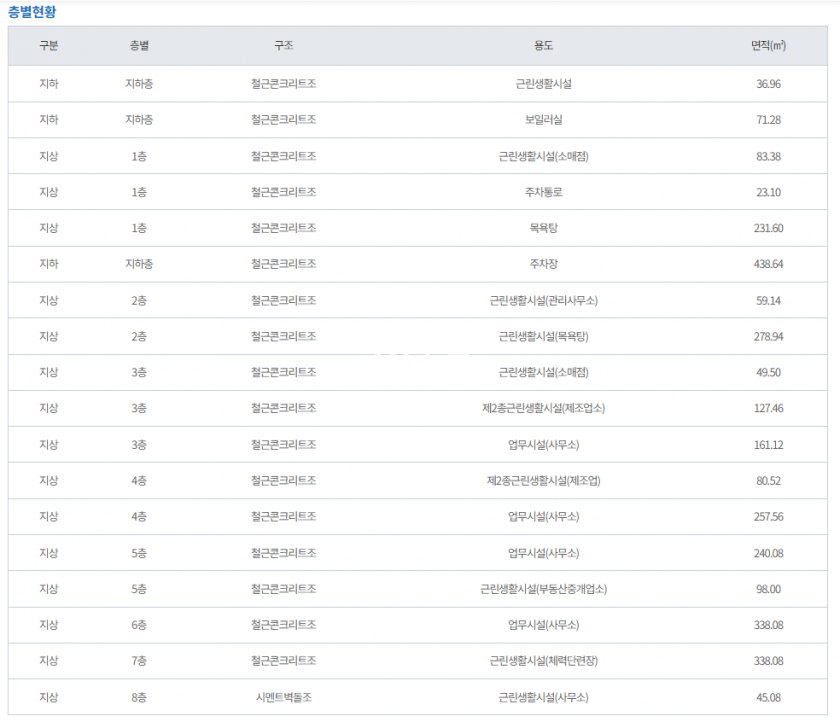
Task: Click the 구분 column header
Action: tap(48, 47)
